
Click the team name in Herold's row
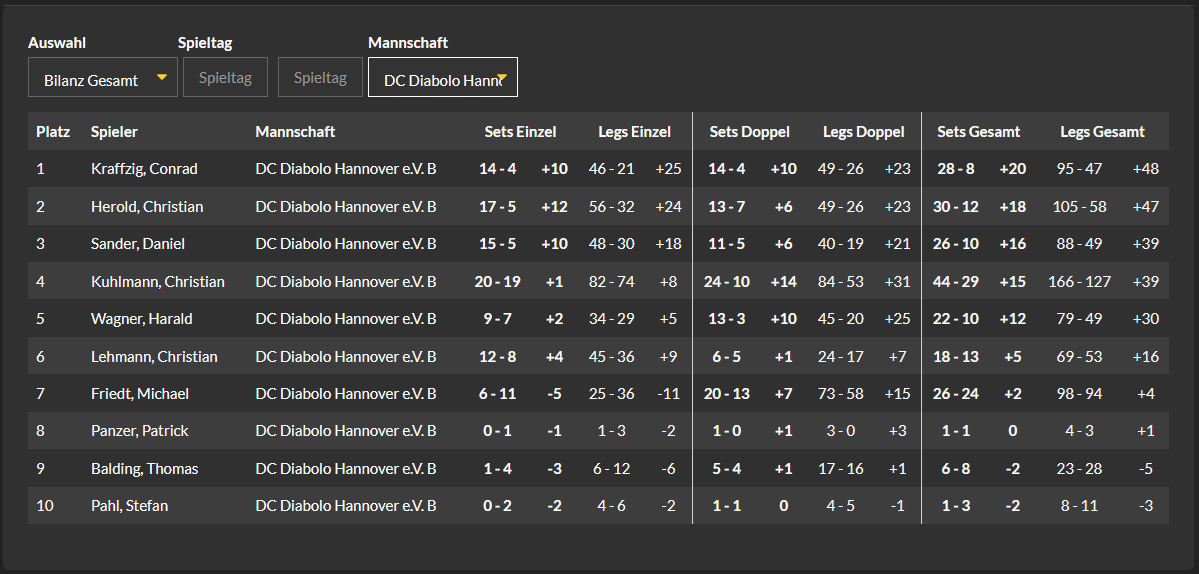coord(346,207)
